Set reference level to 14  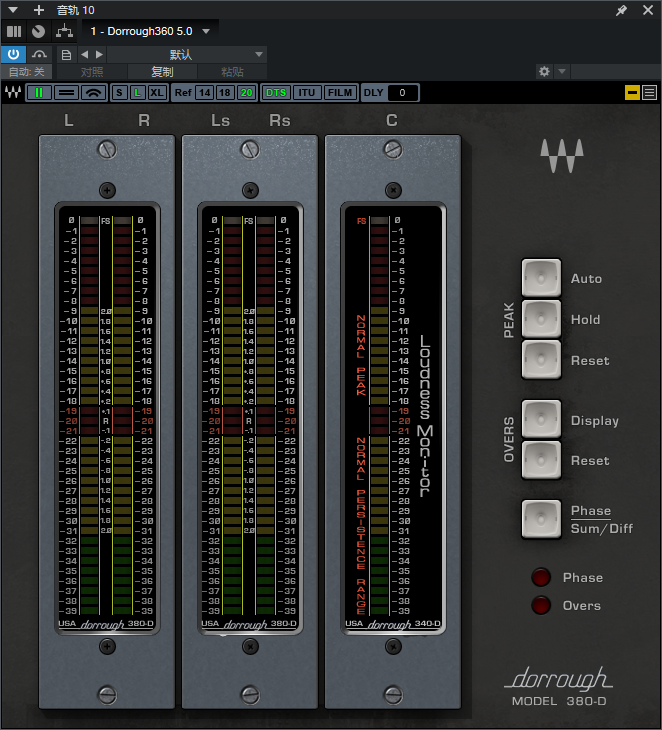pos(205,93)
